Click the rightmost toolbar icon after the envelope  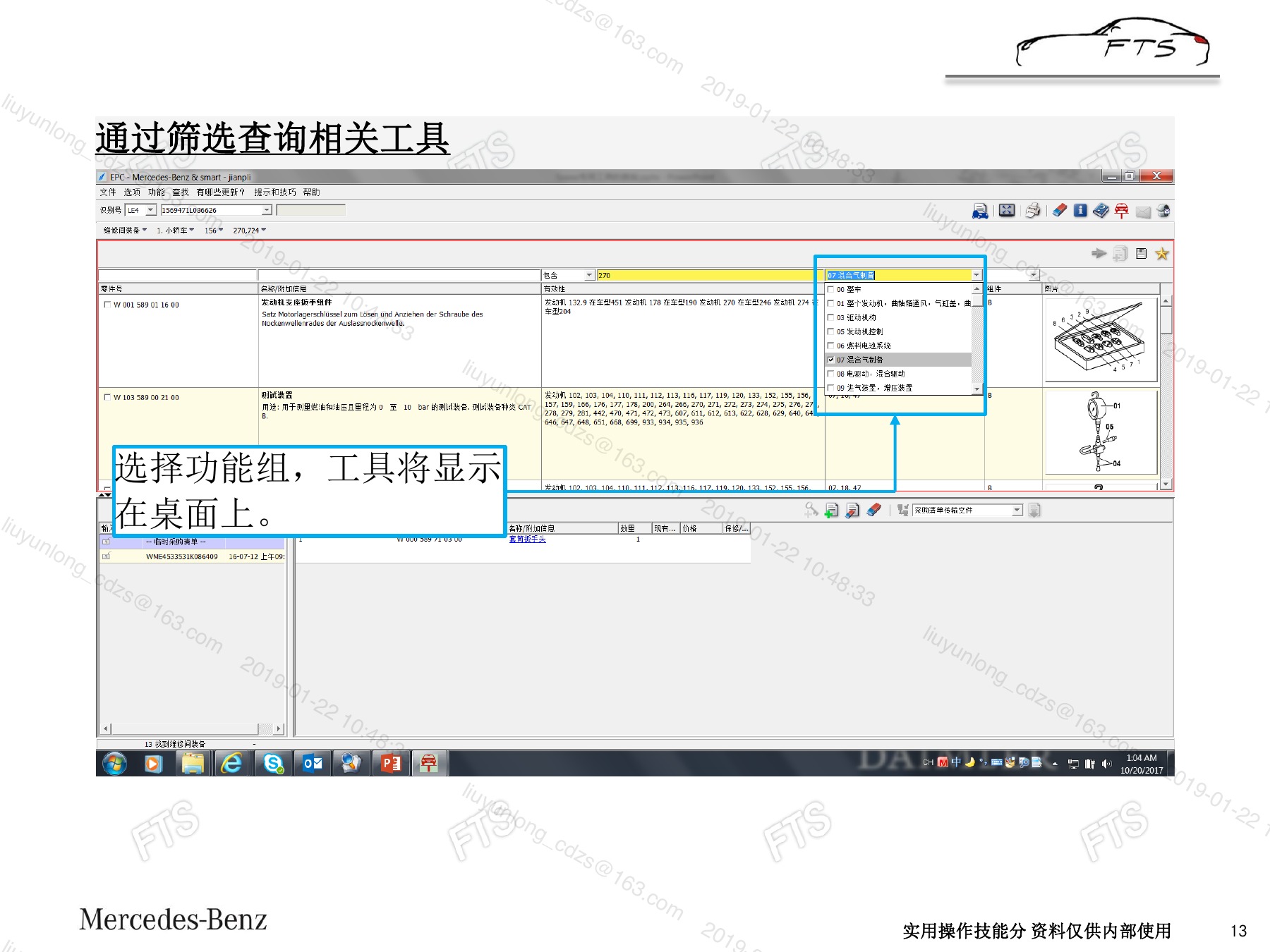(1163, 211)
